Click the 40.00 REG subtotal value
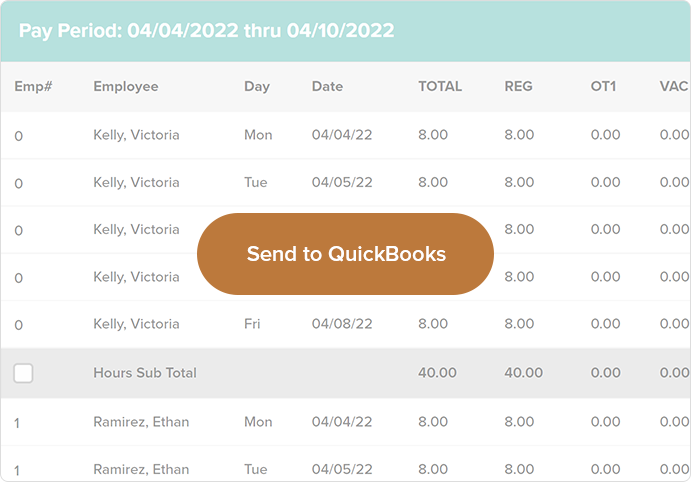 (524, 373)
